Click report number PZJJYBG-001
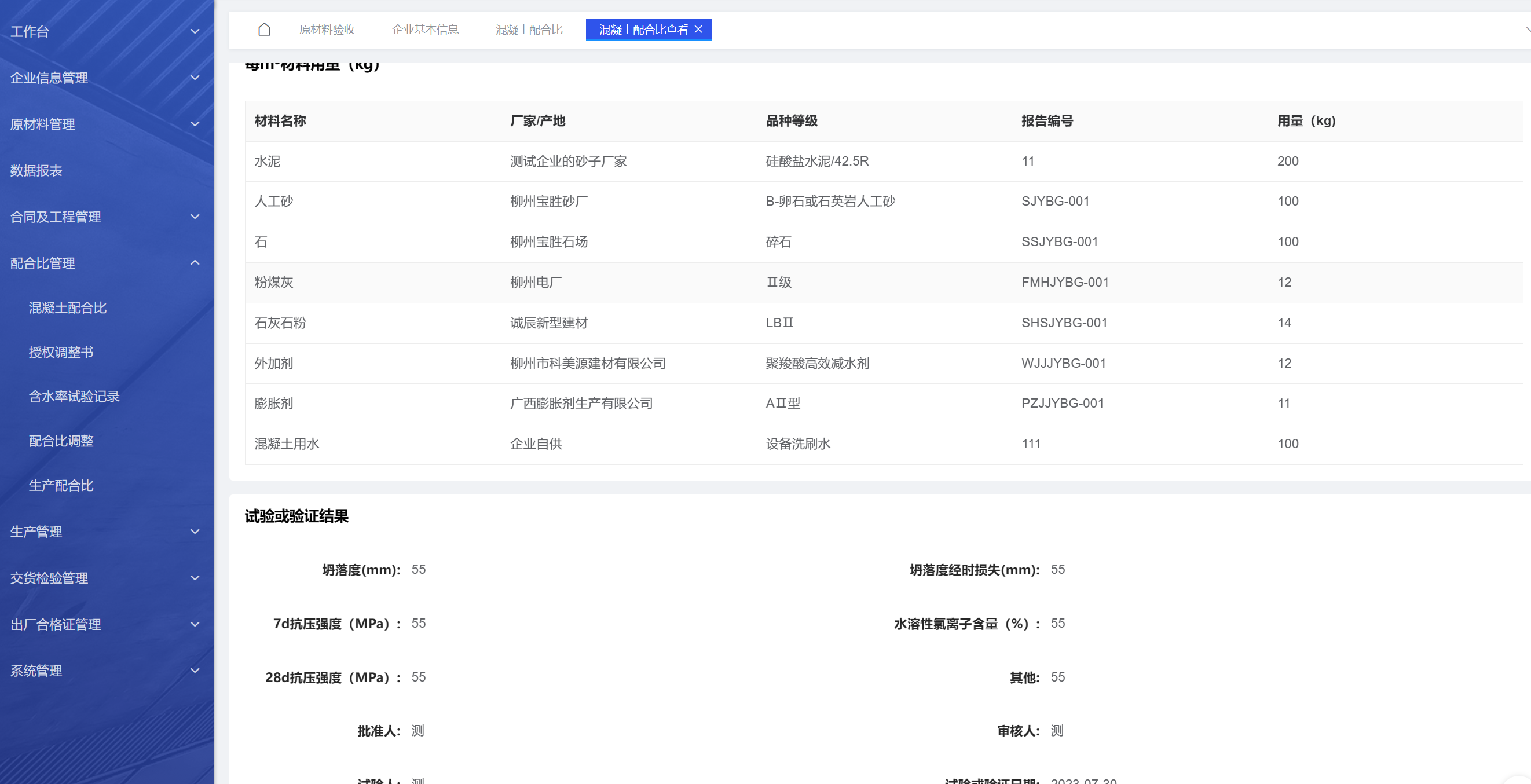Image resolution: width=1531 pixels, height=784 pixels. [x=1063, y=404]
